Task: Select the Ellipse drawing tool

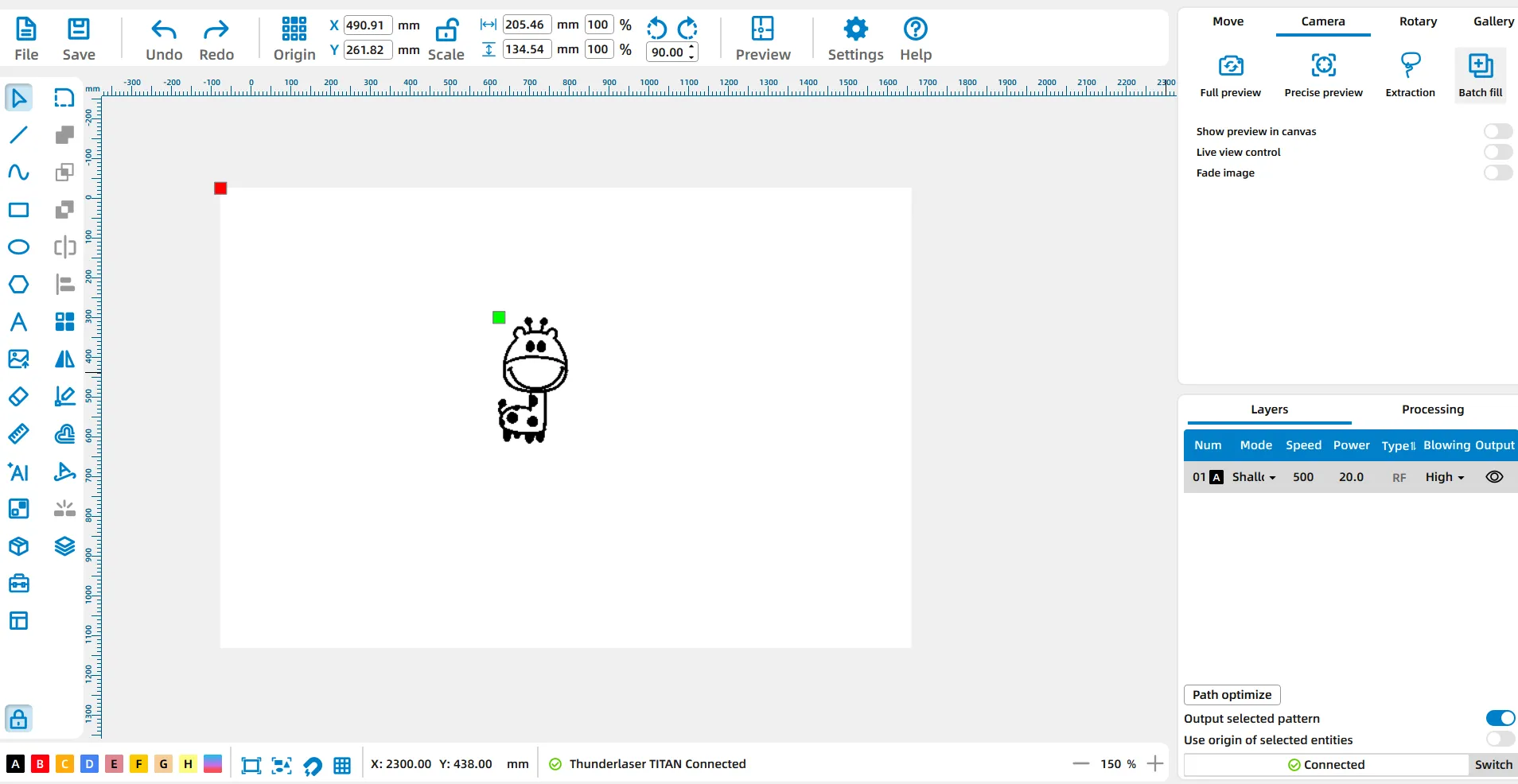Action: (x=18, y=247)
